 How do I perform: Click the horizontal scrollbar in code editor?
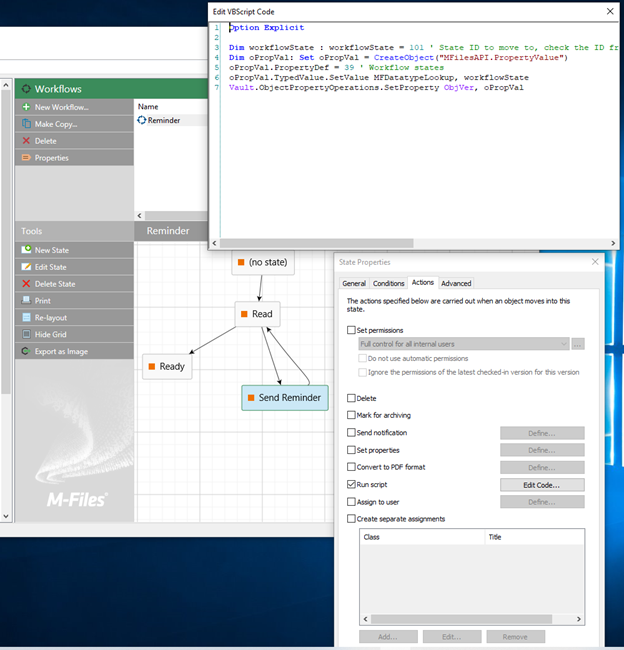(317, 243)
